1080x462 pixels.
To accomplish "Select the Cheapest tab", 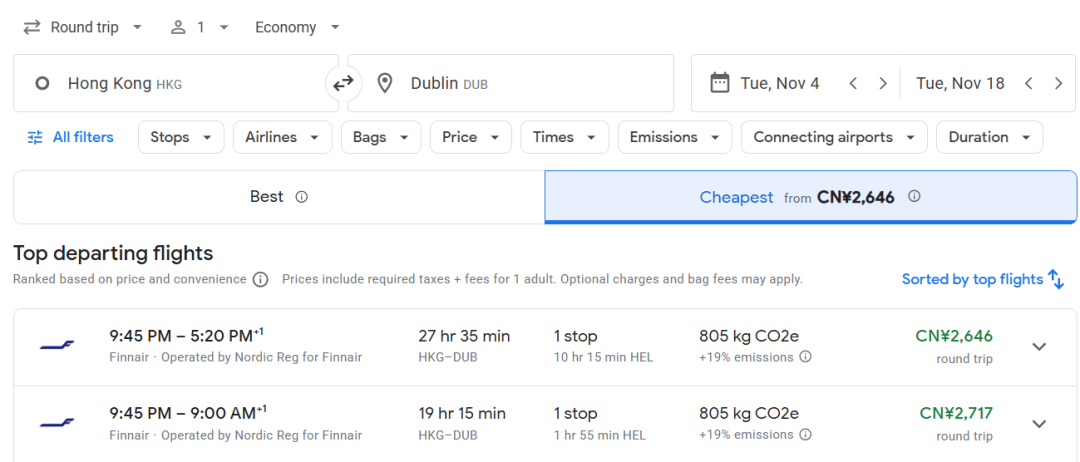I will click(810, 197).
